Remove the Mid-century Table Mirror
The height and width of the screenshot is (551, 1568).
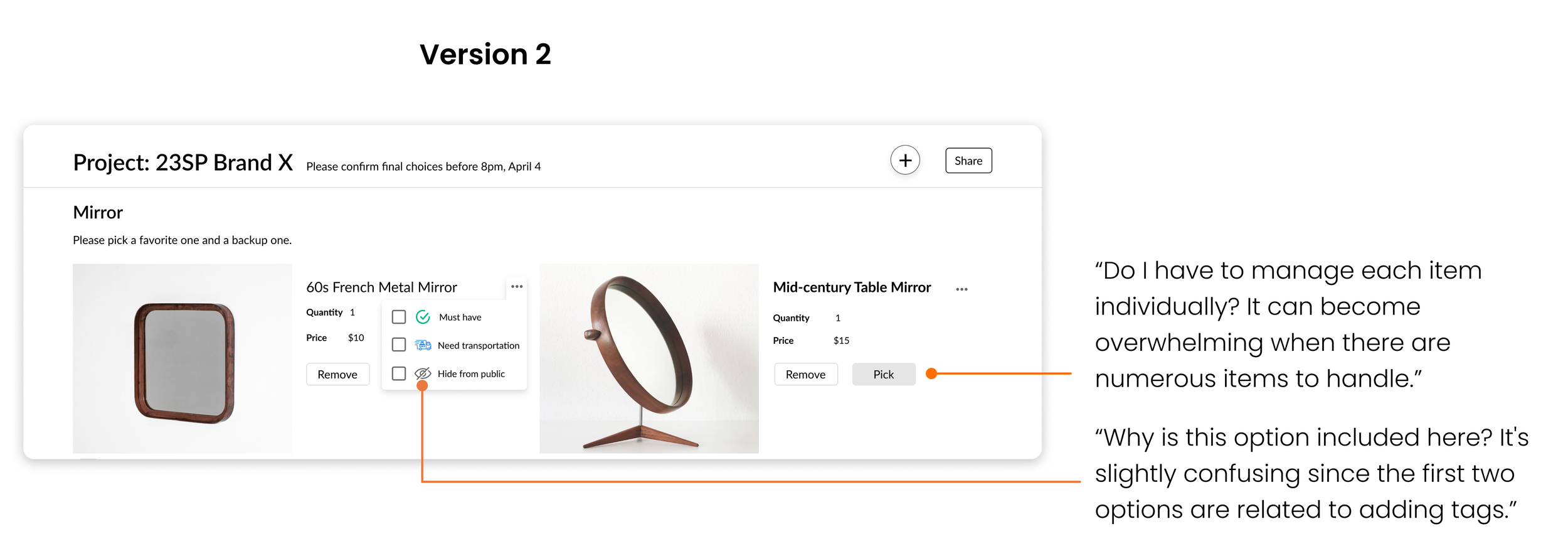[805, 375]
